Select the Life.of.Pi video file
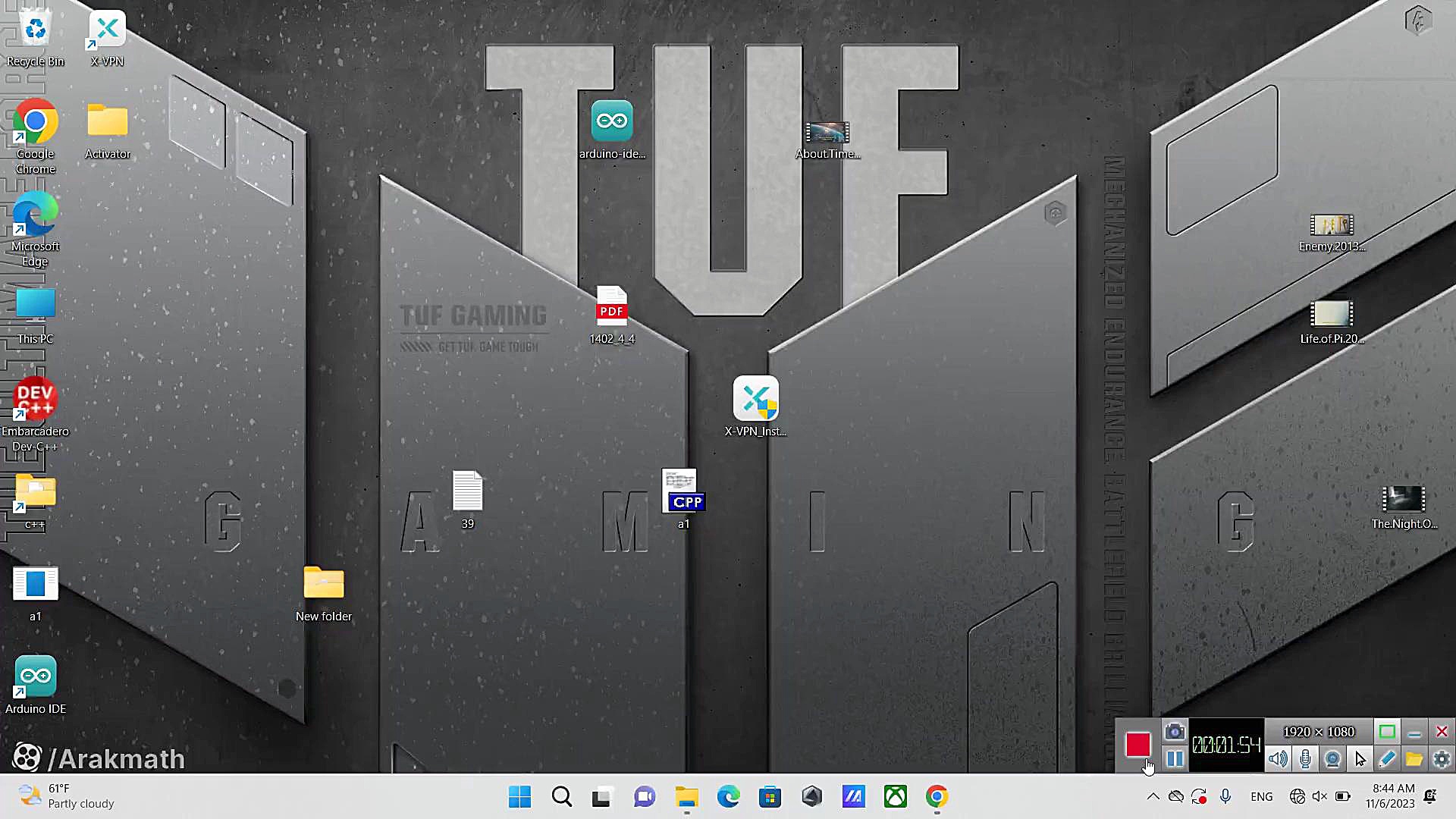 pos(1332,324)
